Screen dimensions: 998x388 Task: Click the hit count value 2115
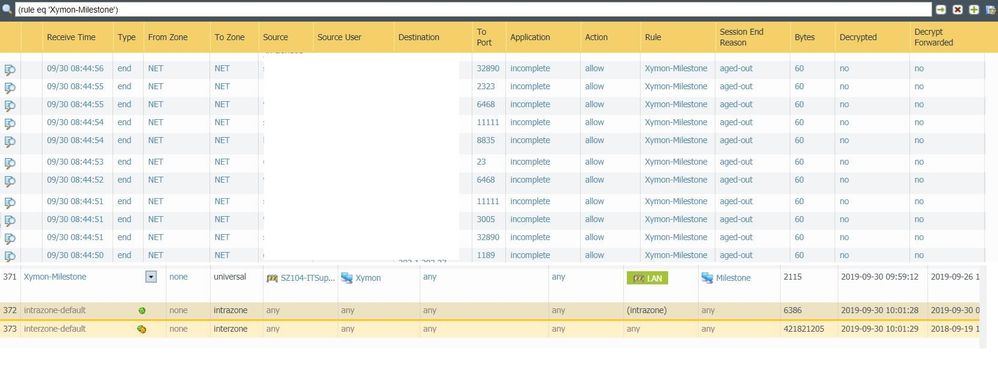pos(793,277)
